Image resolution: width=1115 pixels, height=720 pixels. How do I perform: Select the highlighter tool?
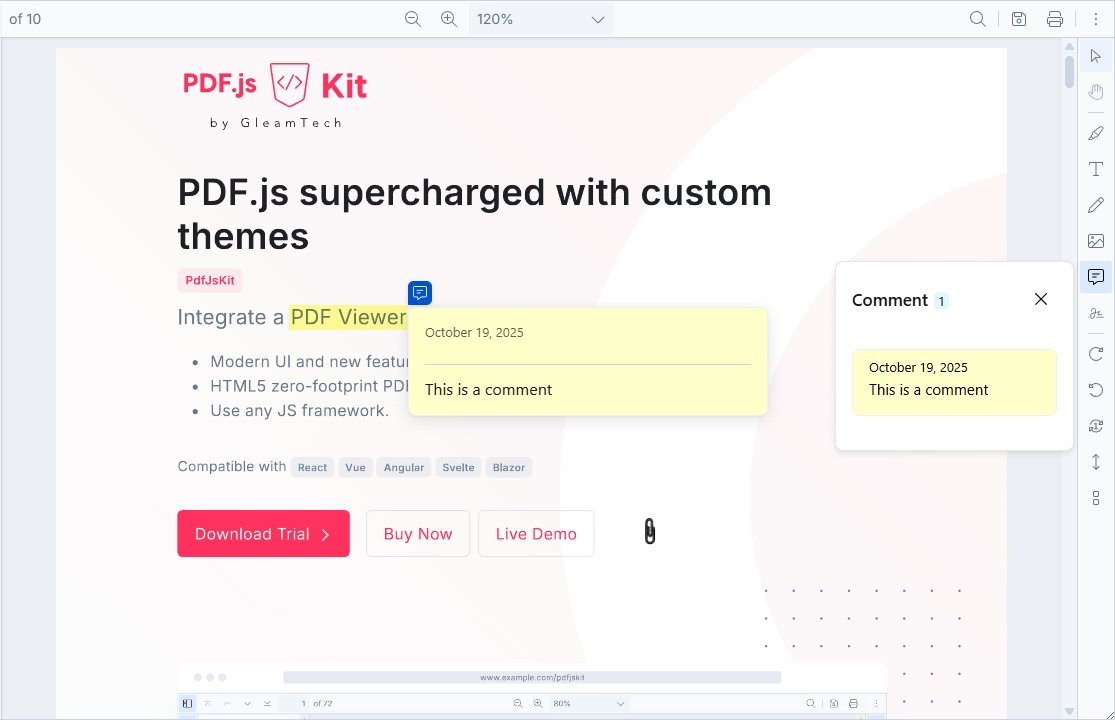click(1096, 134)
